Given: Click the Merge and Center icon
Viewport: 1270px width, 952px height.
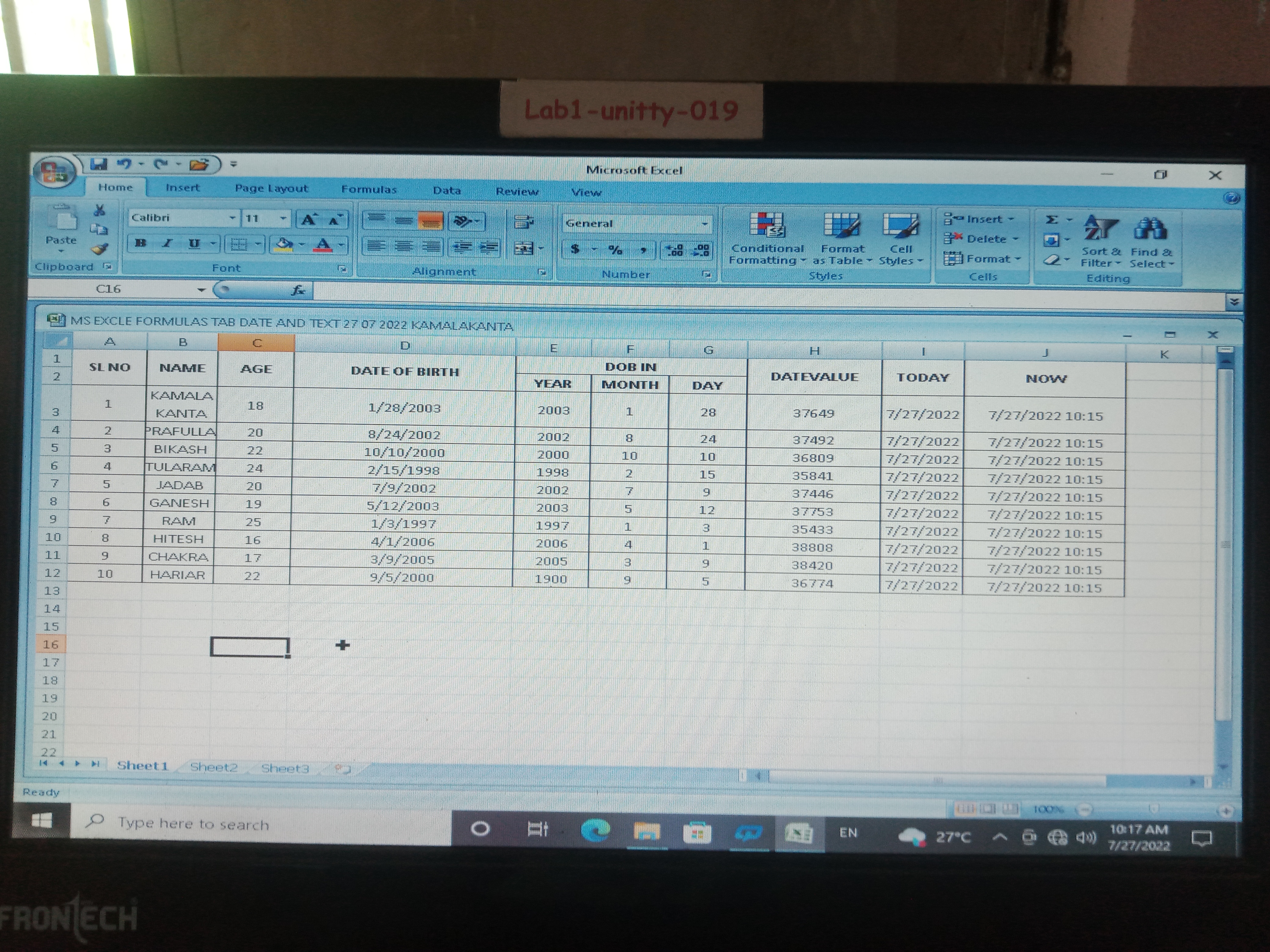Looking at the screenshot, I should click(524, 248).
